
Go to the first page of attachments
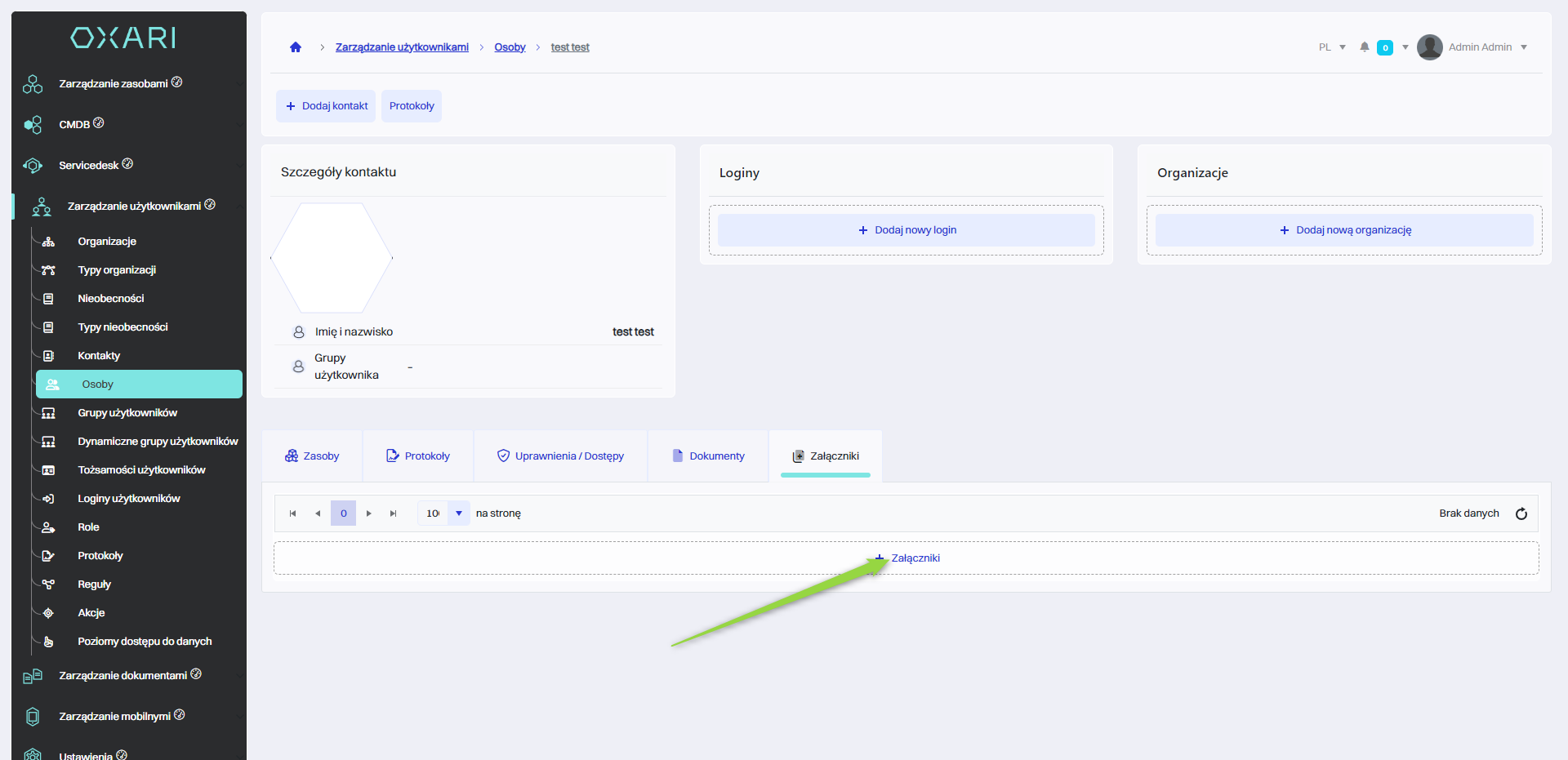coord(292,513)
